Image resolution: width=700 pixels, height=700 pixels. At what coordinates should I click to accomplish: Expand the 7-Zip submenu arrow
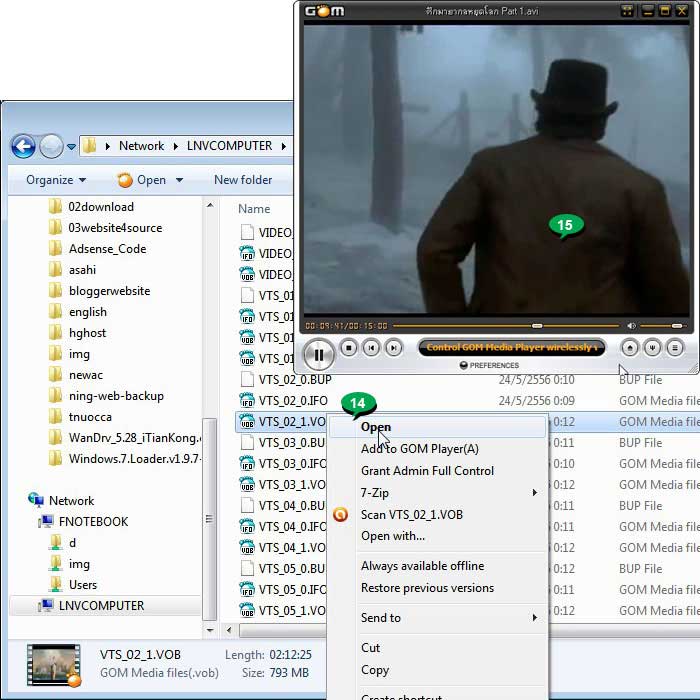coord(535,492)
